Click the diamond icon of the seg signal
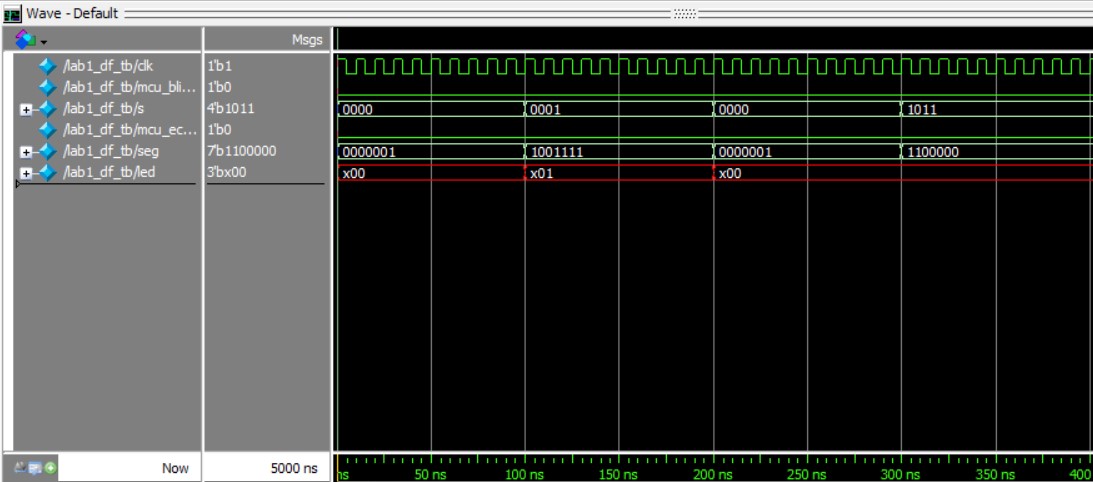 coord(47,151)
